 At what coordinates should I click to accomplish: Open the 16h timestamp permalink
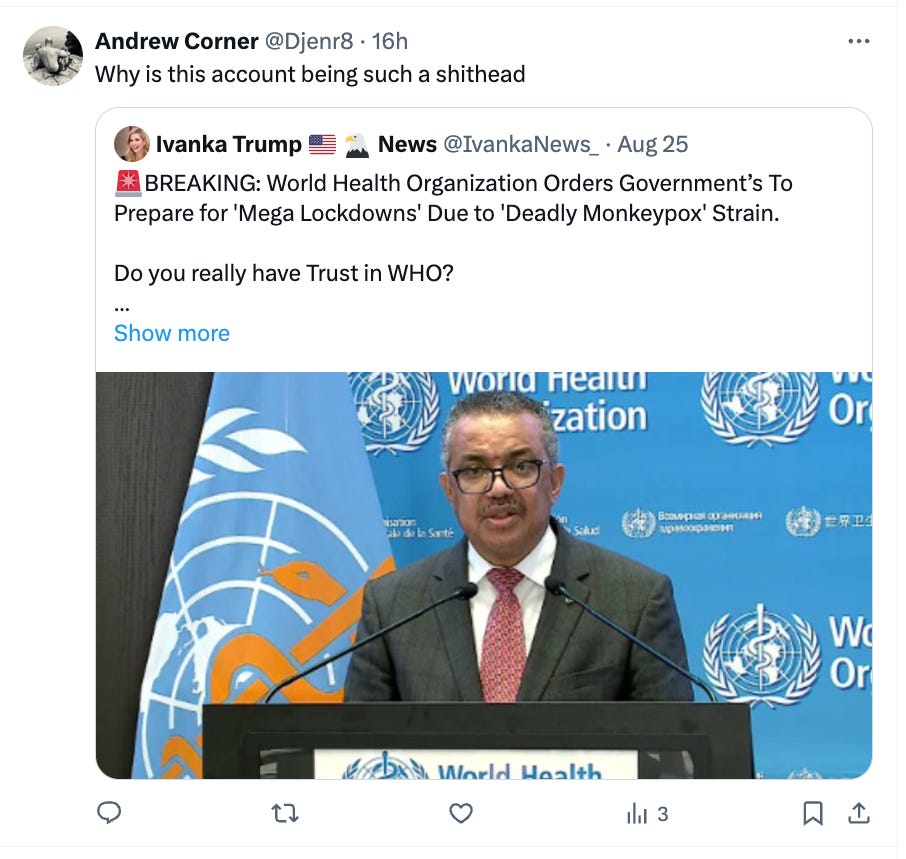(389, 41)
